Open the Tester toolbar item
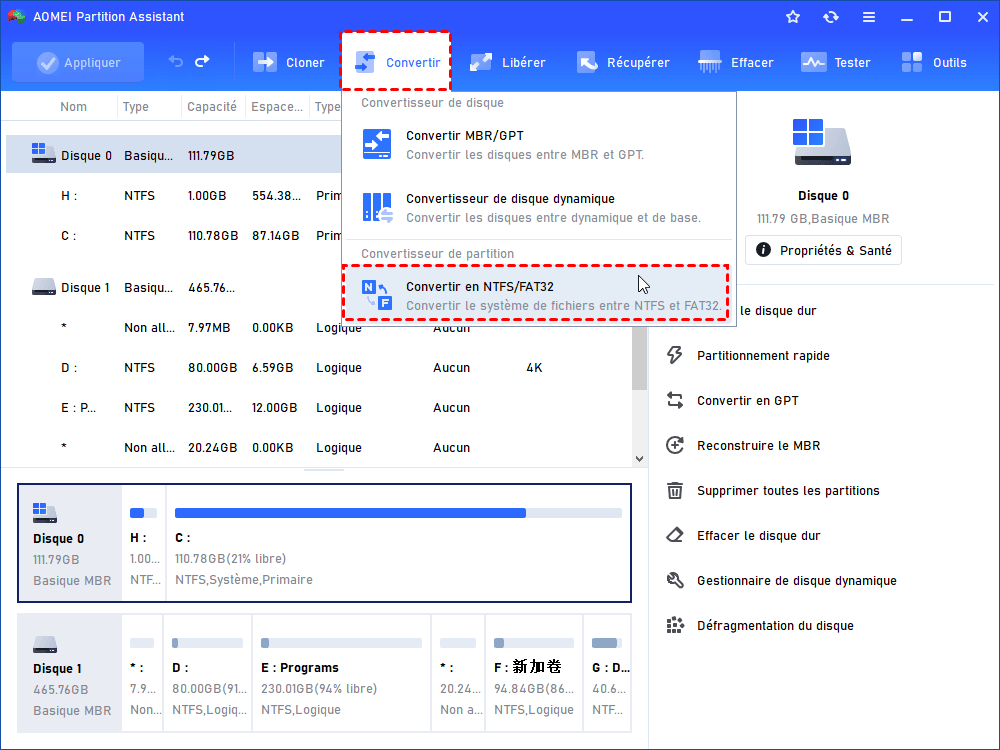1000x750 pixels. tap(835, 62)
